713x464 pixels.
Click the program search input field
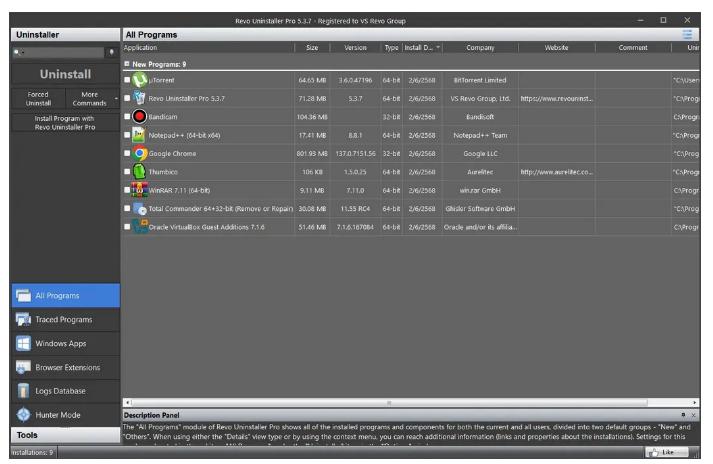[x=59, y=52]
